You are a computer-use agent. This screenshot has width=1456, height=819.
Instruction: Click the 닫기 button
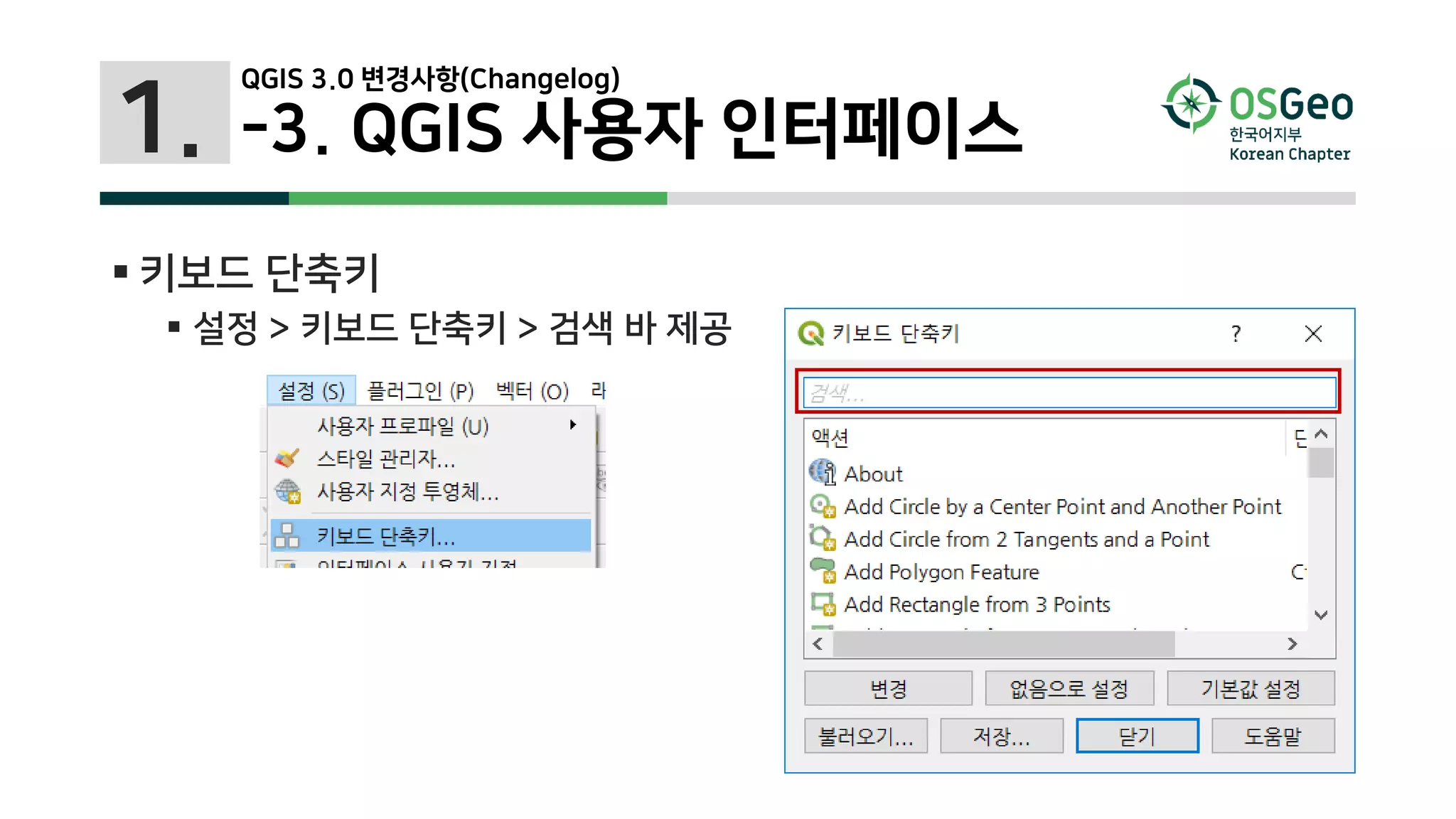(1137, 736)
